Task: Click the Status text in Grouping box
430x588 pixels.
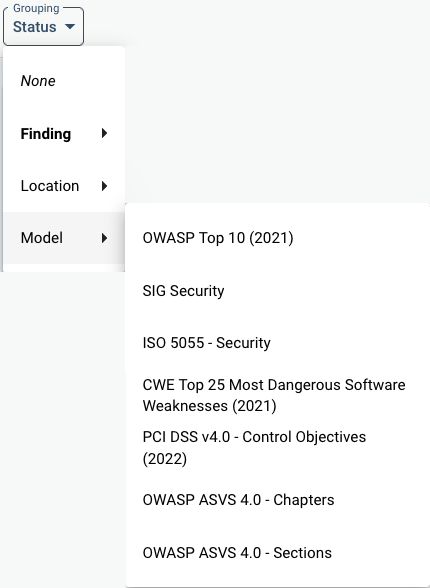Action: 34,27
